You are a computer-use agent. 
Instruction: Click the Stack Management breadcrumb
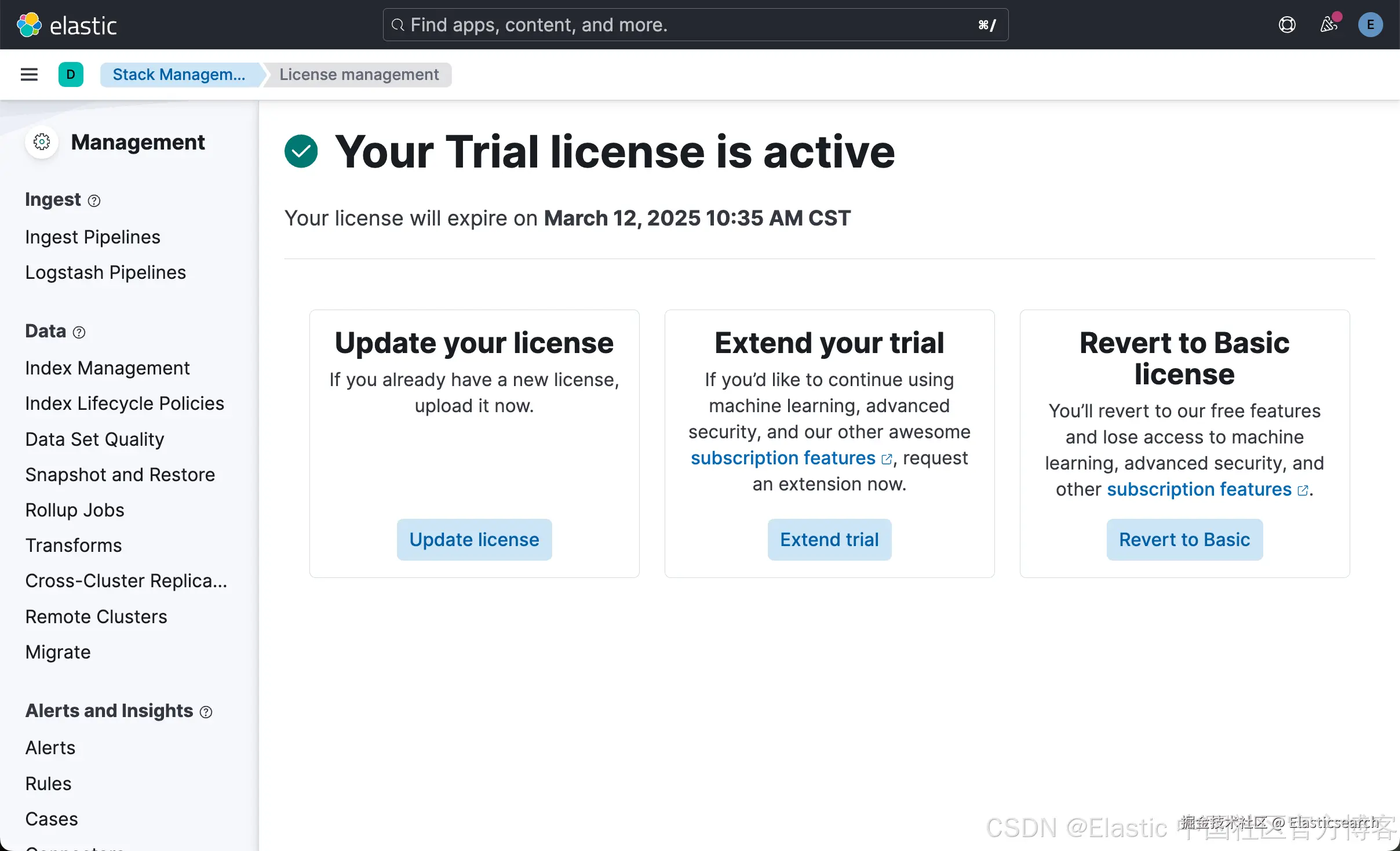click(178, 74)
